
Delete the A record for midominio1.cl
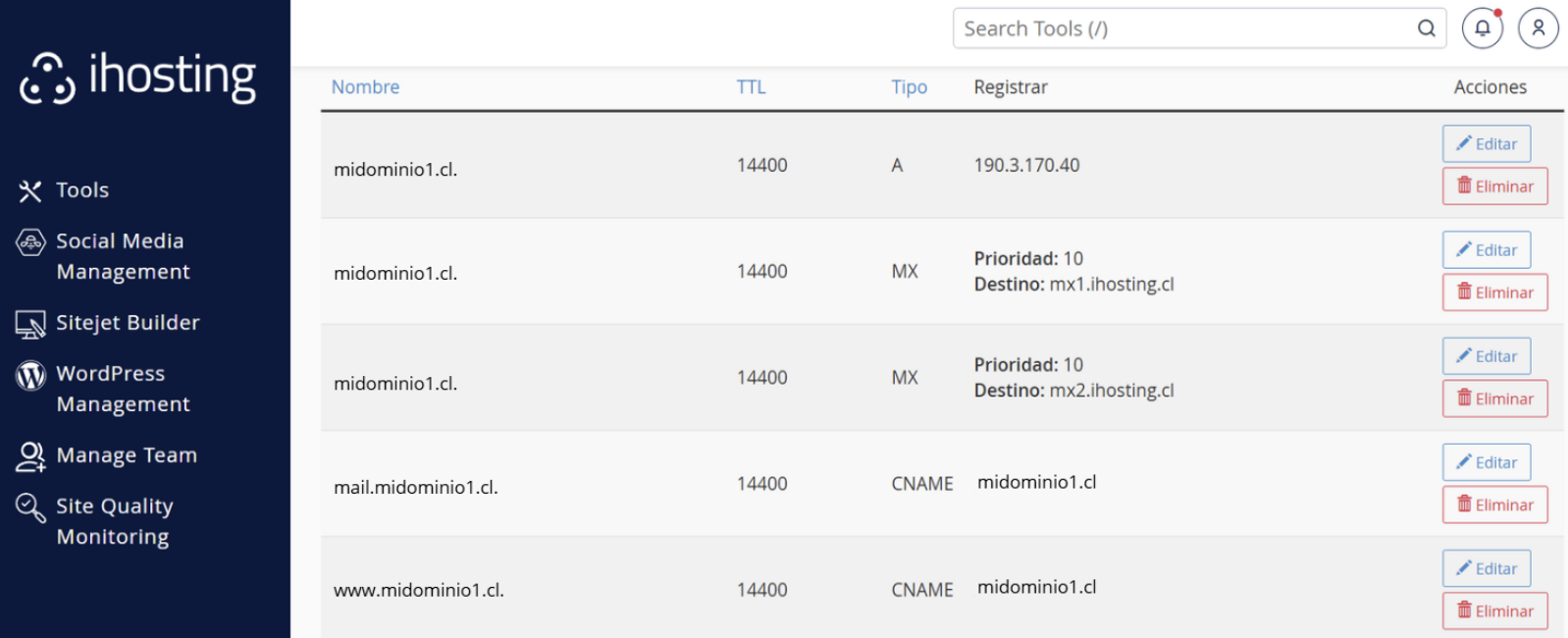click(1494, 186)
